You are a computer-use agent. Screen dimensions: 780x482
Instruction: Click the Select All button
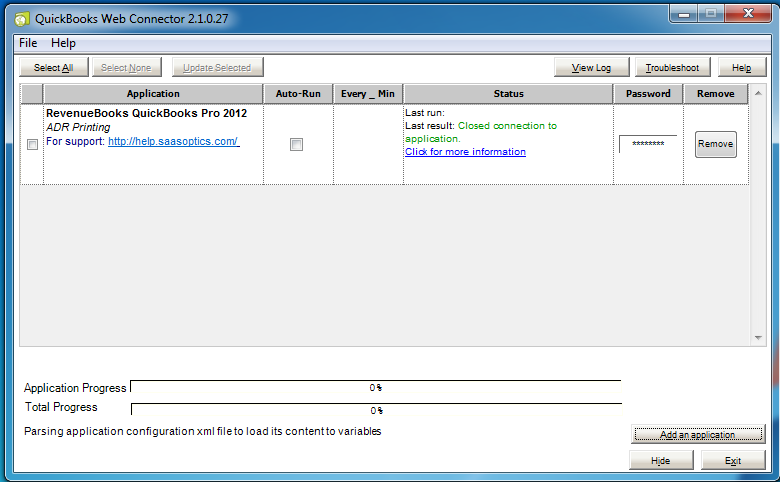click(54, 68)
